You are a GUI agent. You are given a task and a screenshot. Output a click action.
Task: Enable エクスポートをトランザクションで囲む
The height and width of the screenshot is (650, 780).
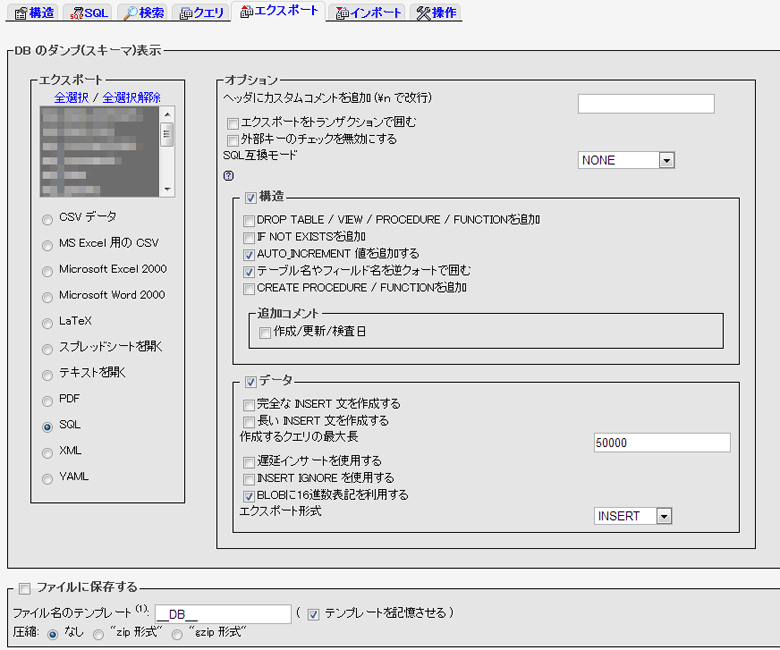pos(232,123)
